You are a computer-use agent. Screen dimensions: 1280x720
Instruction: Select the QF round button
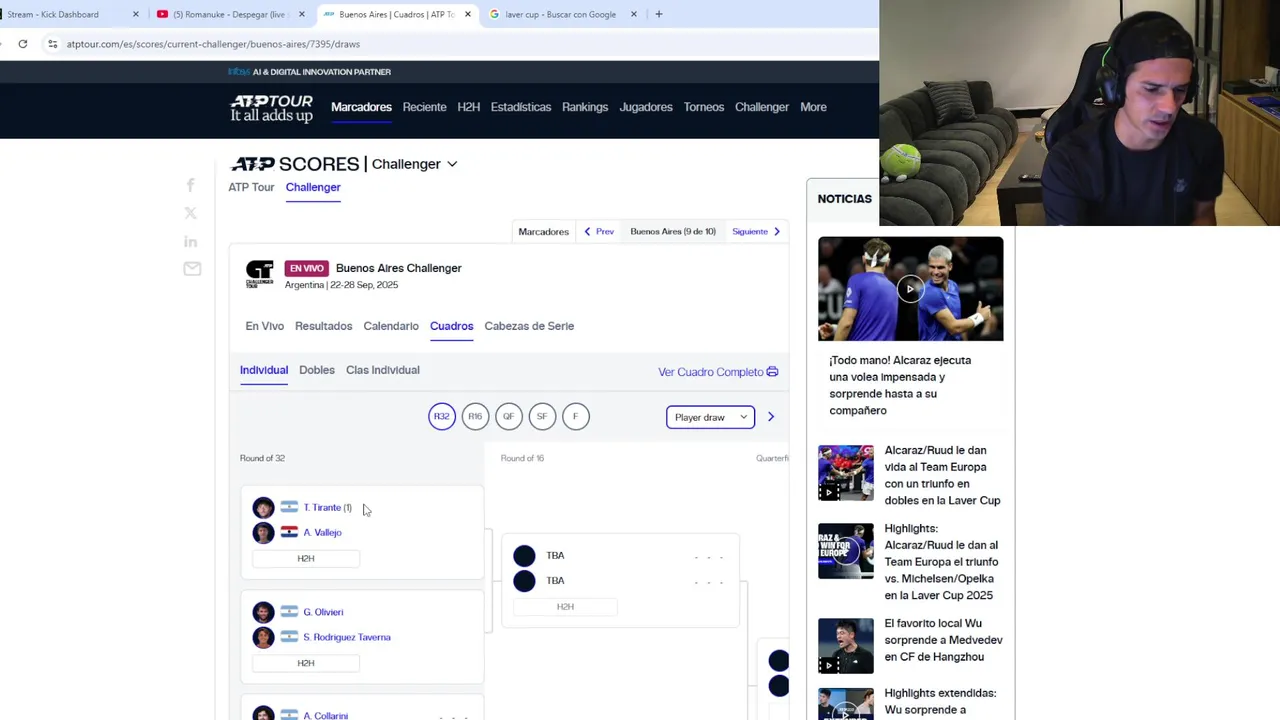(508, 417)
